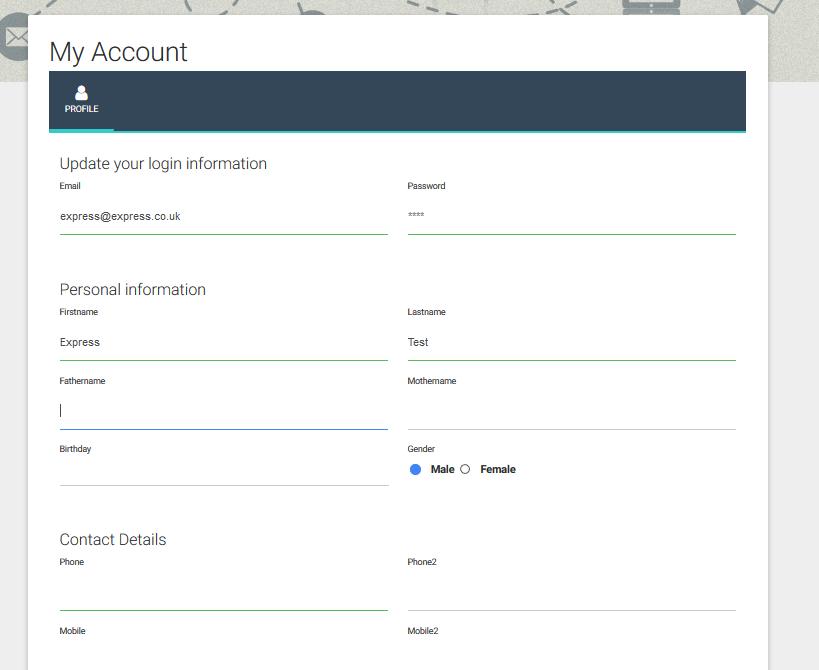Image resolution: width=819 pixels, height=670 pixels.
Task: Click the Email input field
Action: pos(224,216)
